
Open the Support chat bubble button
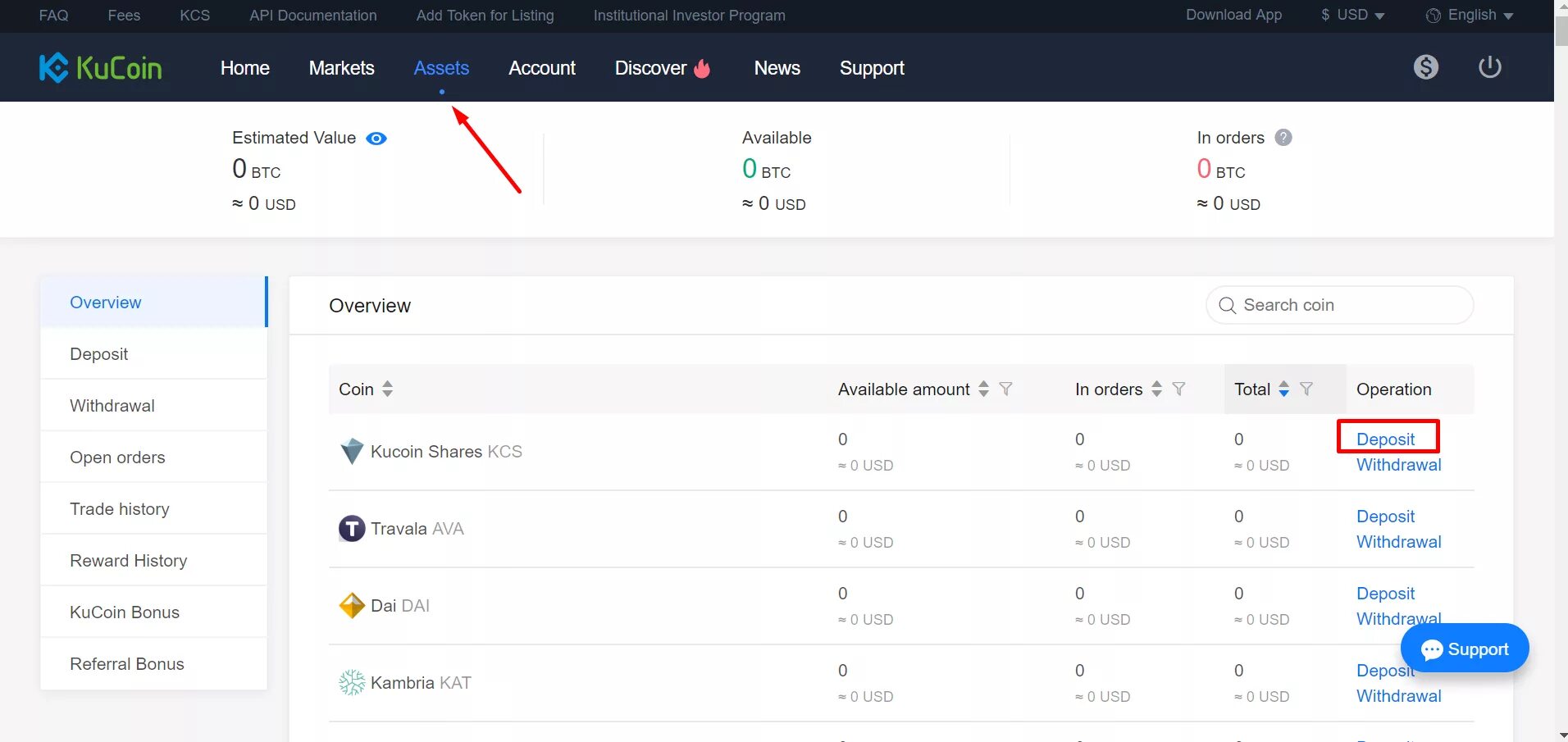pos(1465,649)
